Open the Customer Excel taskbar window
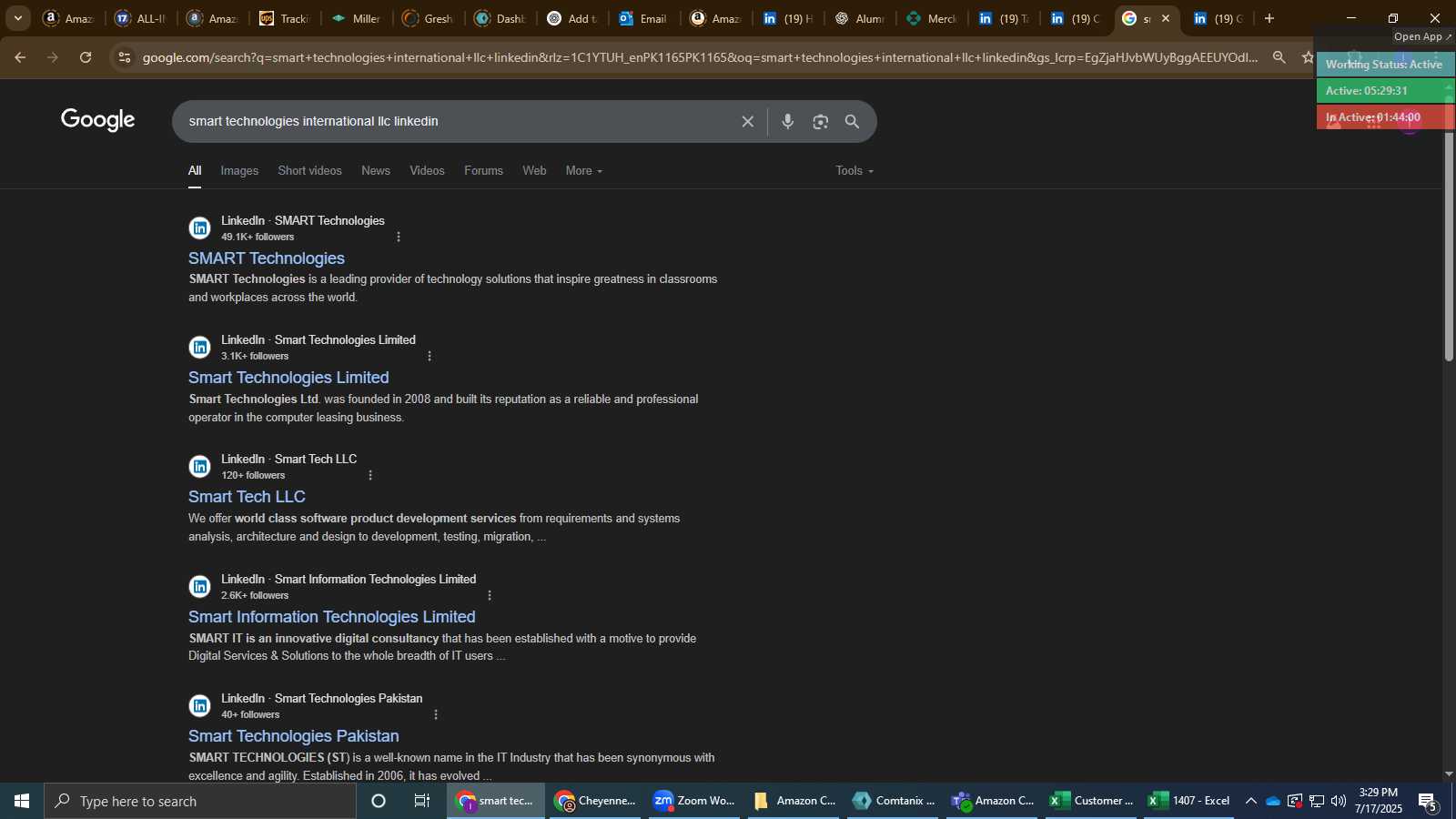 (1092, 802)
